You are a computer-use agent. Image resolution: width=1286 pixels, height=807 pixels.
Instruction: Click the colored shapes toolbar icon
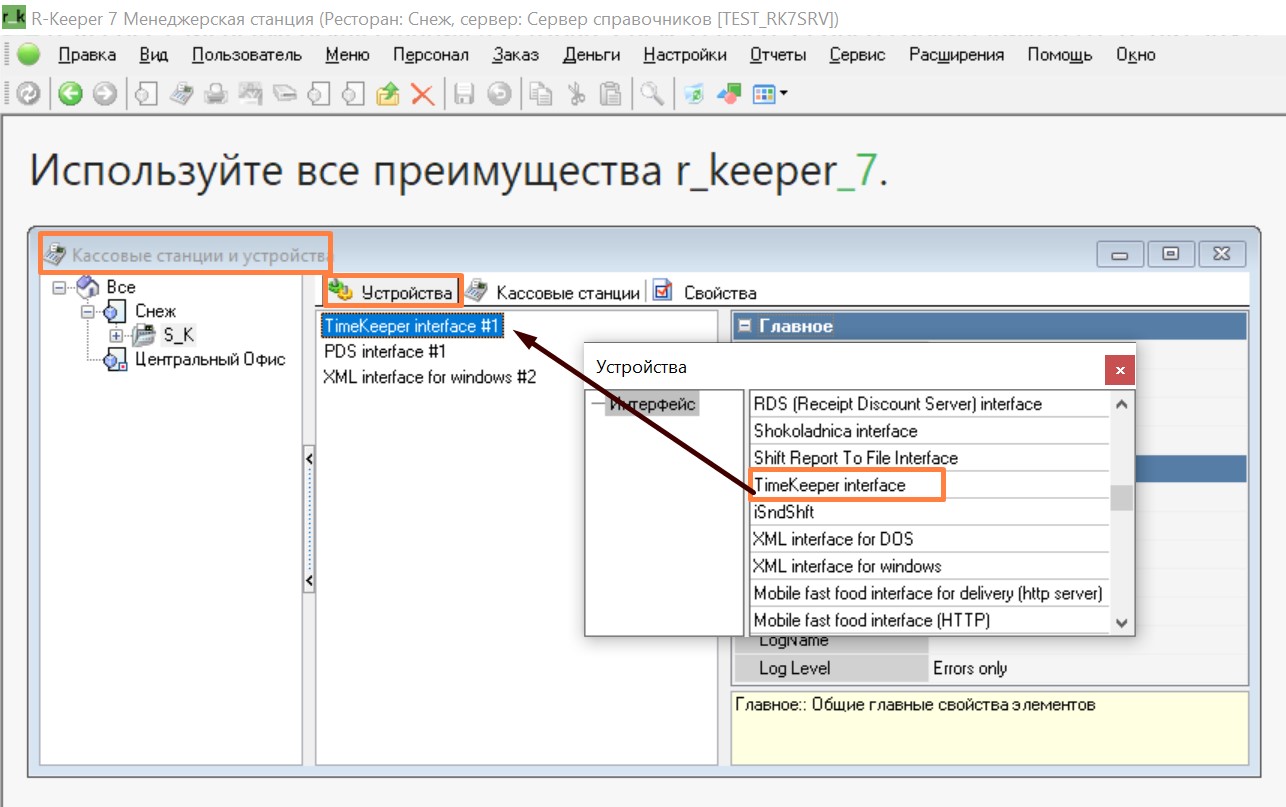click(x=730, y=94)
